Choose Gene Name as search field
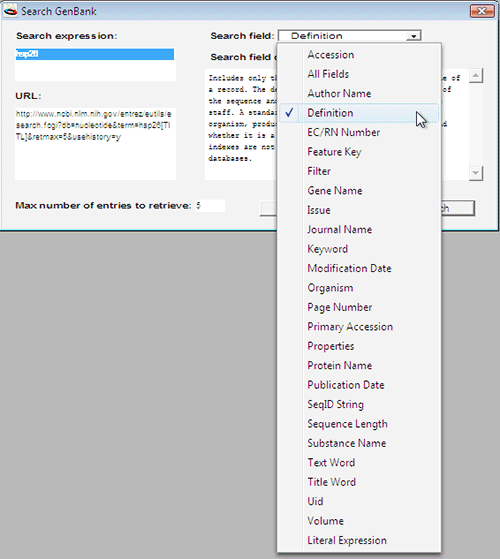This screenshot has height=559, width=500. [x=359, y=191]
